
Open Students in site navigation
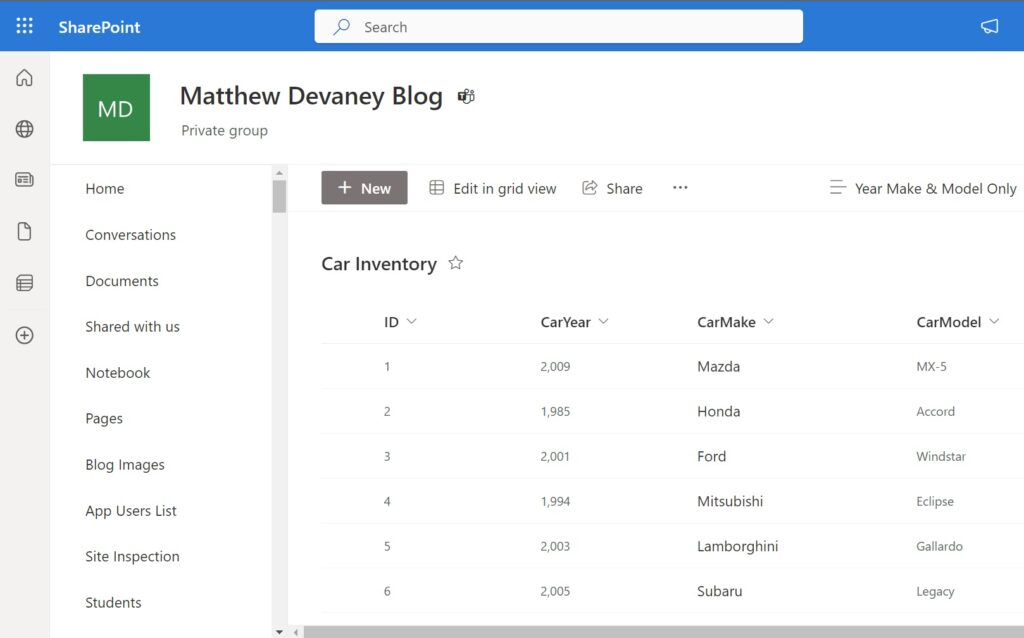(113, 603)
